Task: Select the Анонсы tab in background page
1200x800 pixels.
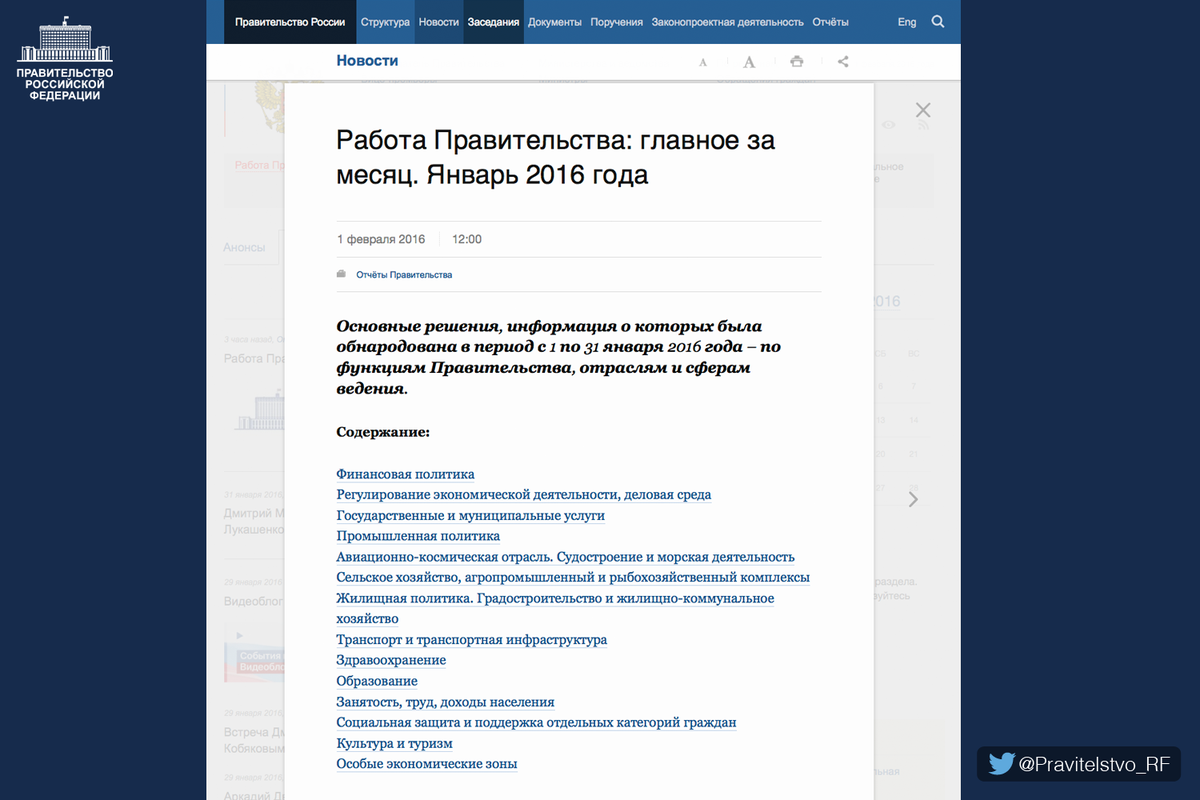Action: 244,247
